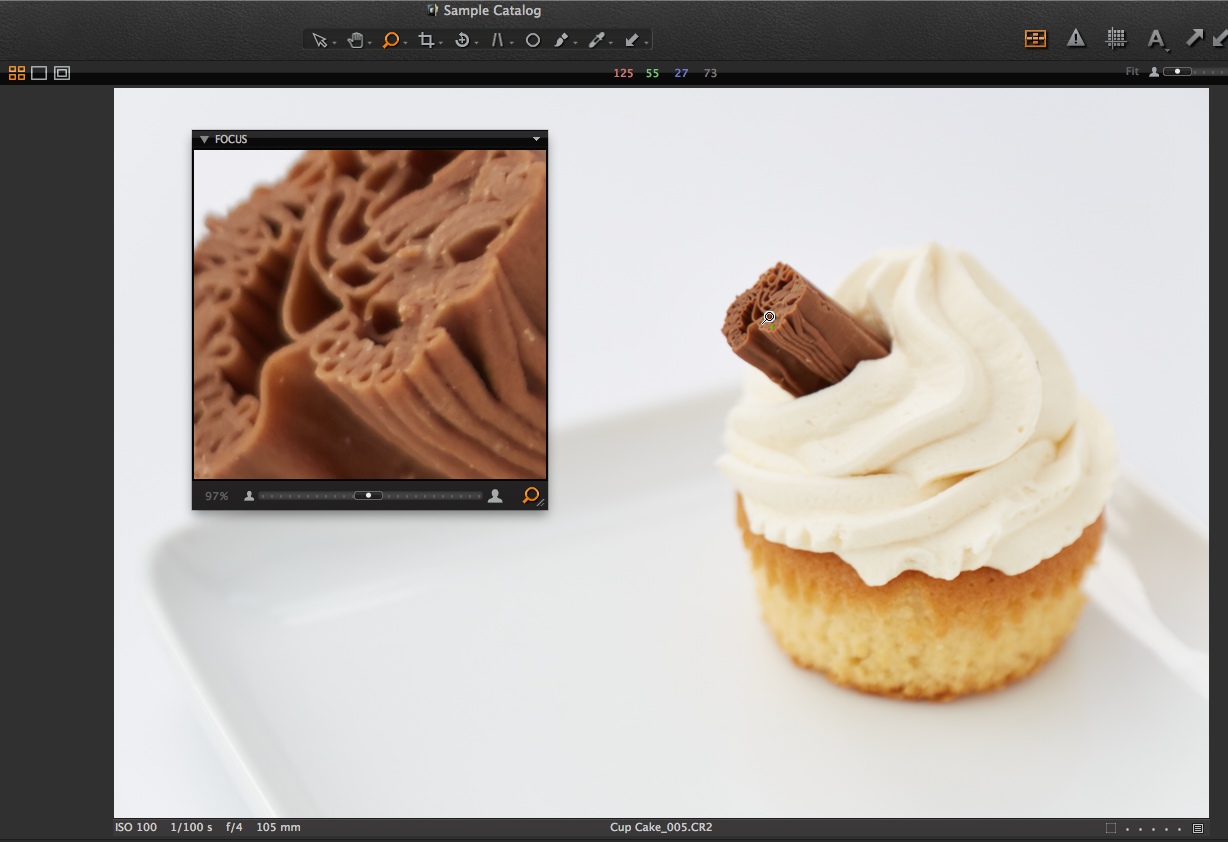Click the ISO 100 readout

(136, 827)
